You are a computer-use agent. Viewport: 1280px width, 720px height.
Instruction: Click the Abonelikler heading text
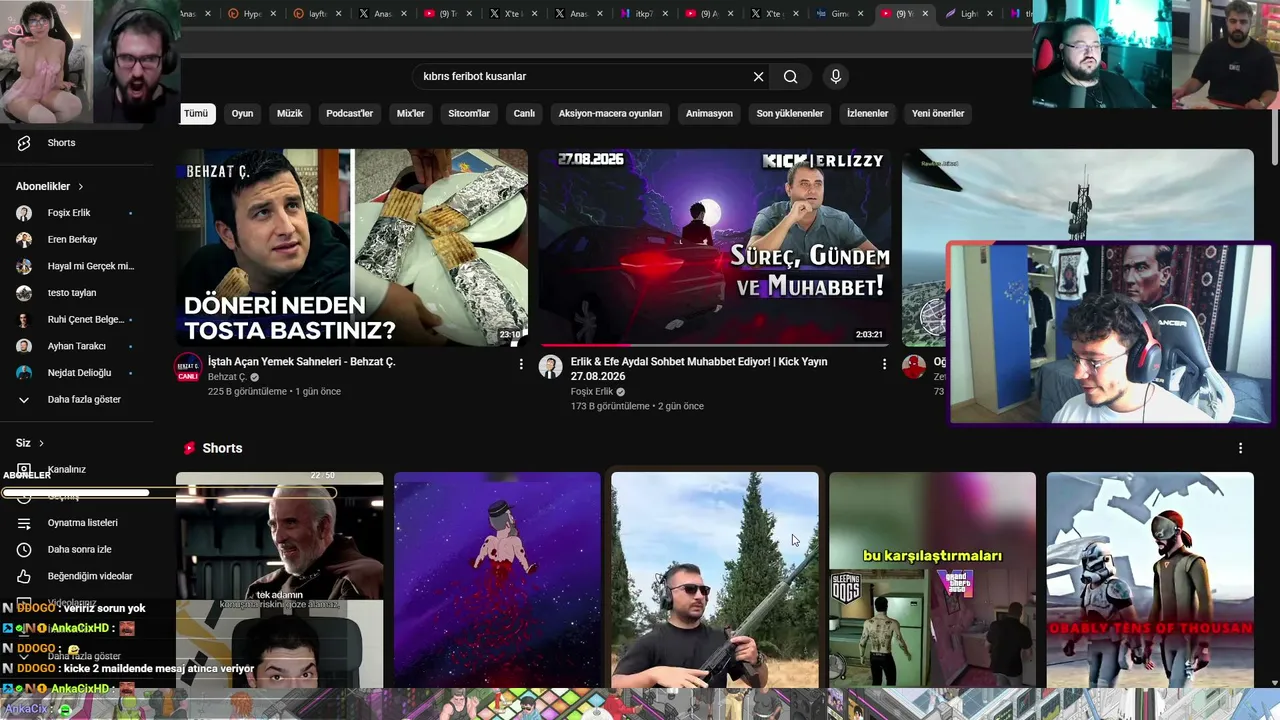pos(43,187)
